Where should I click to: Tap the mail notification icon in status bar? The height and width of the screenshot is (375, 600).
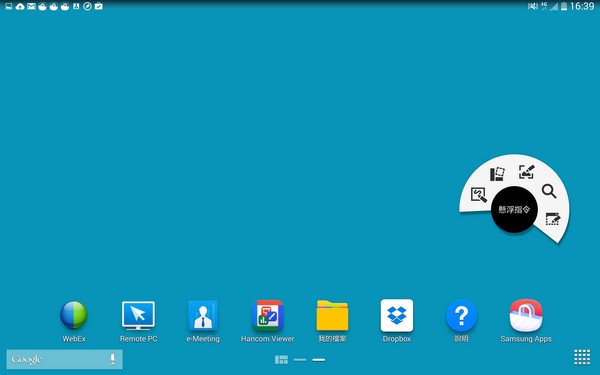[x=31, y=6]
